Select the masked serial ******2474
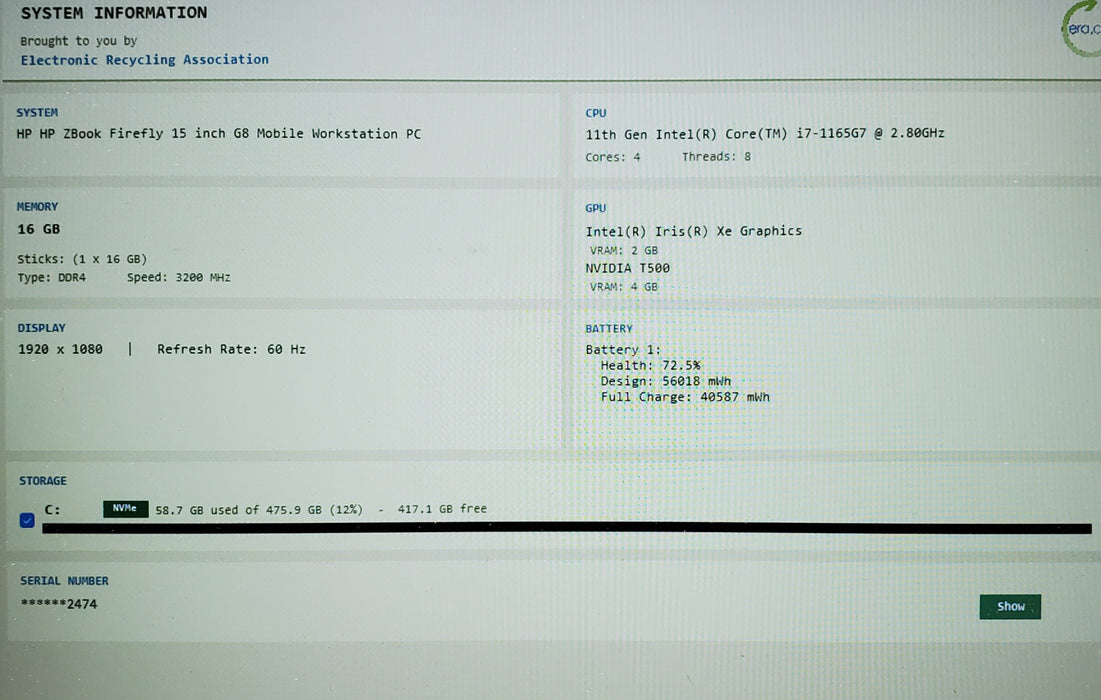This screenshot has width=1101, height=700. (x=59, y=604)
